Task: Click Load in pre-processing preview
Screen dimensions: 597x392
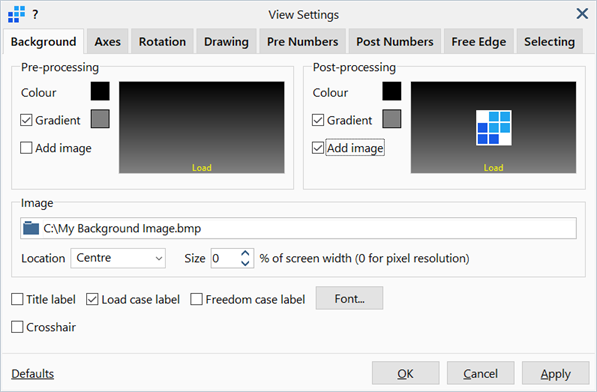Action: pyautogui.click(x=201, y=168)
